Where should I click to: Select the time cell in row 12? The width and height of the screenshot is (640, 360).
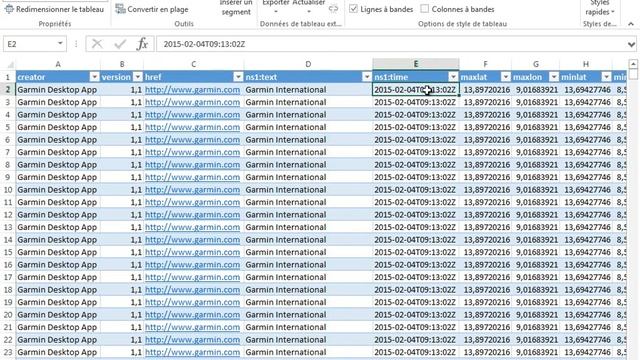coord(416,214)
